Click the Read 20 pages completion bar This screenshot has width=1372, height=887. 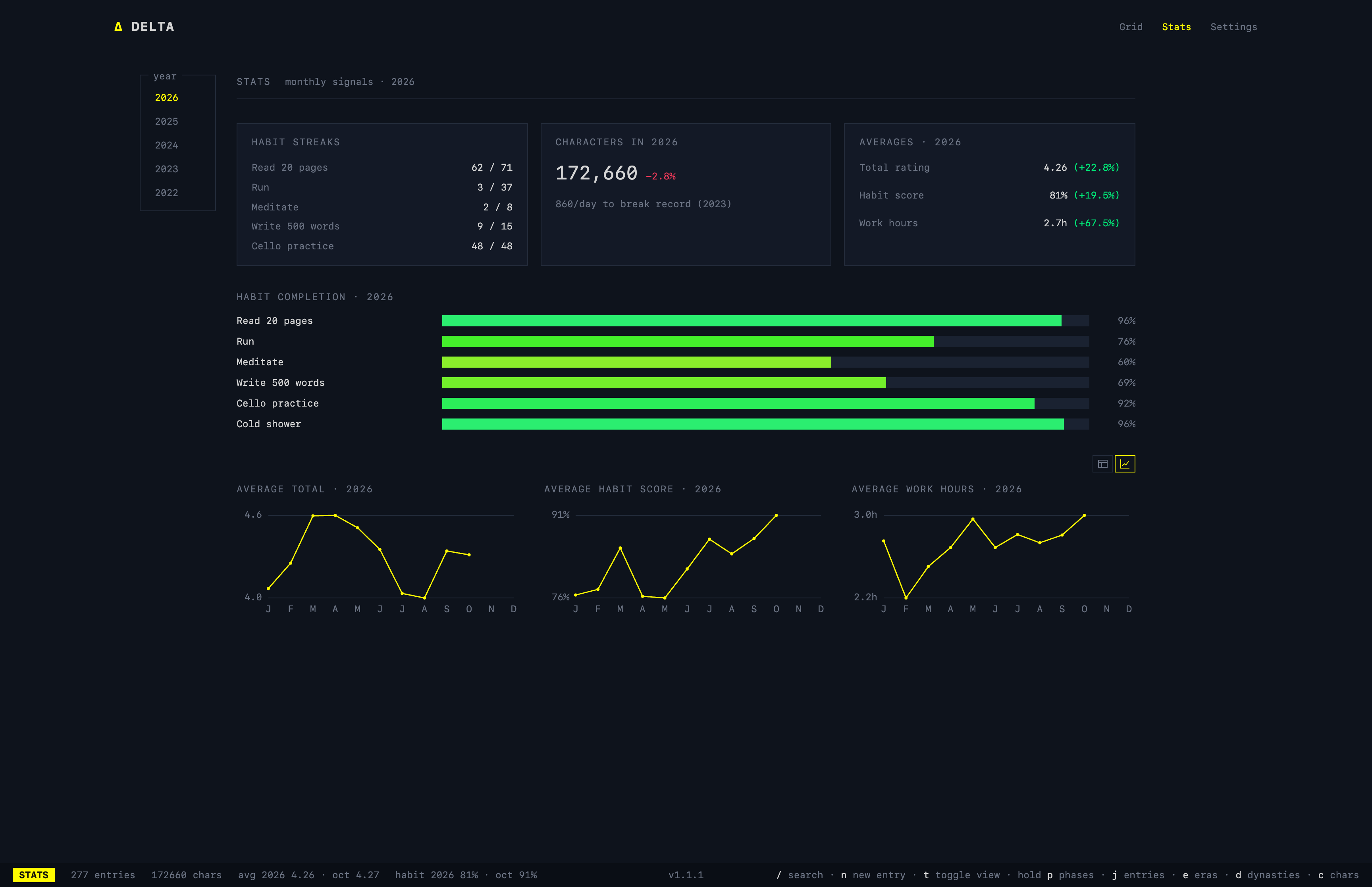point(765,321)
